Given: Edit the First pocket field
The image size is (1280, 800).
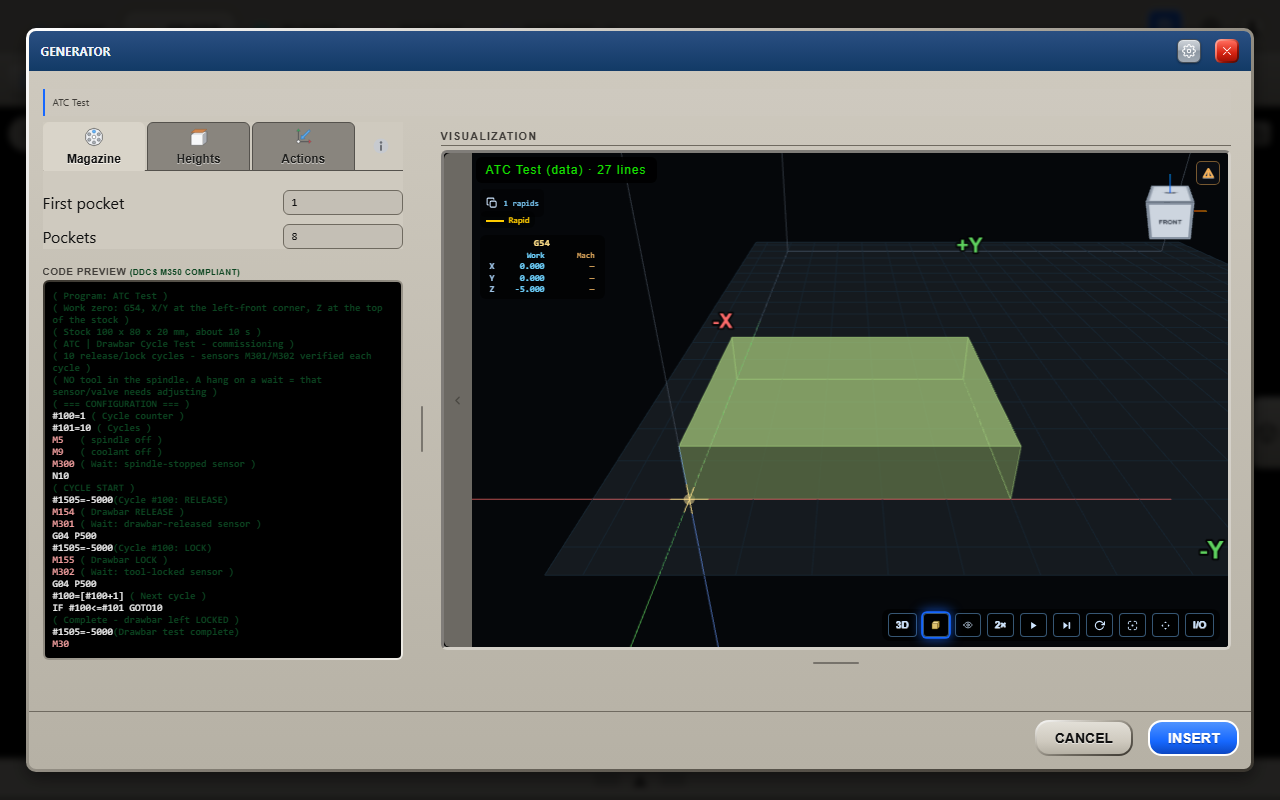Looking at the screenshot, I should coord(343,203).
